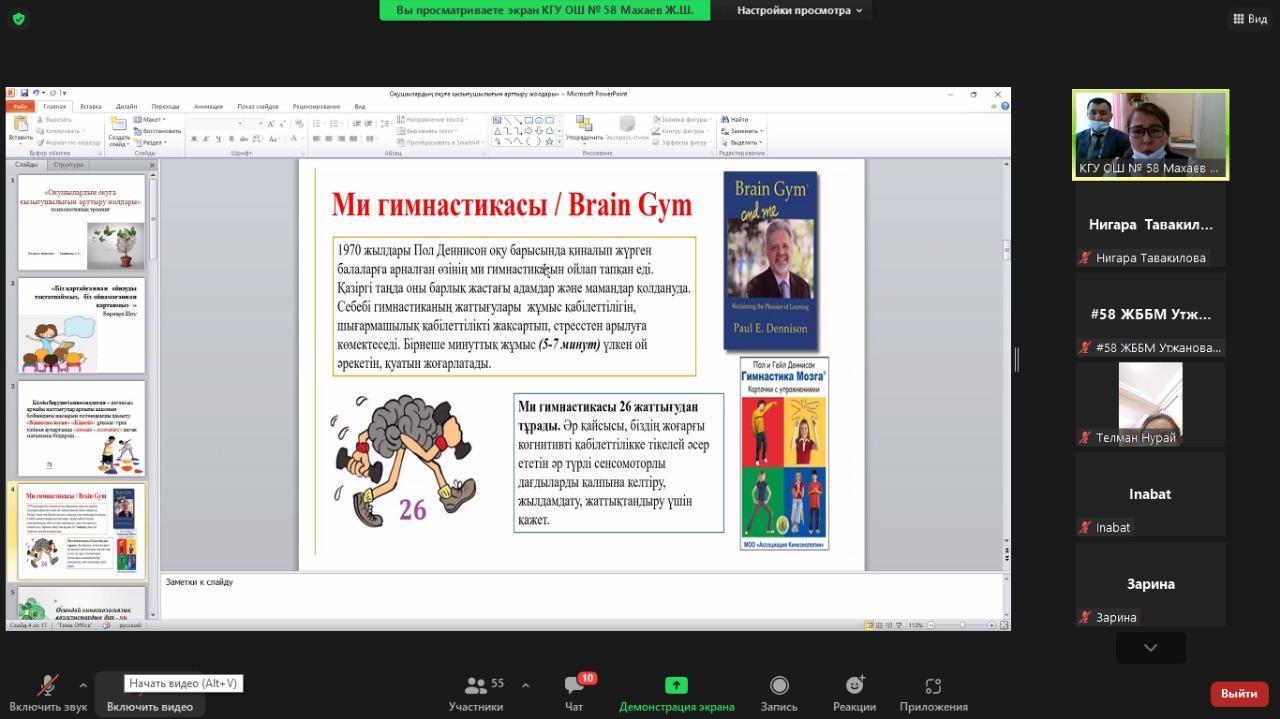Image resolution: width=1280 pixels, height=719 pixels.
Task: Open the Participants panel icon
Action: coord(475,686)
